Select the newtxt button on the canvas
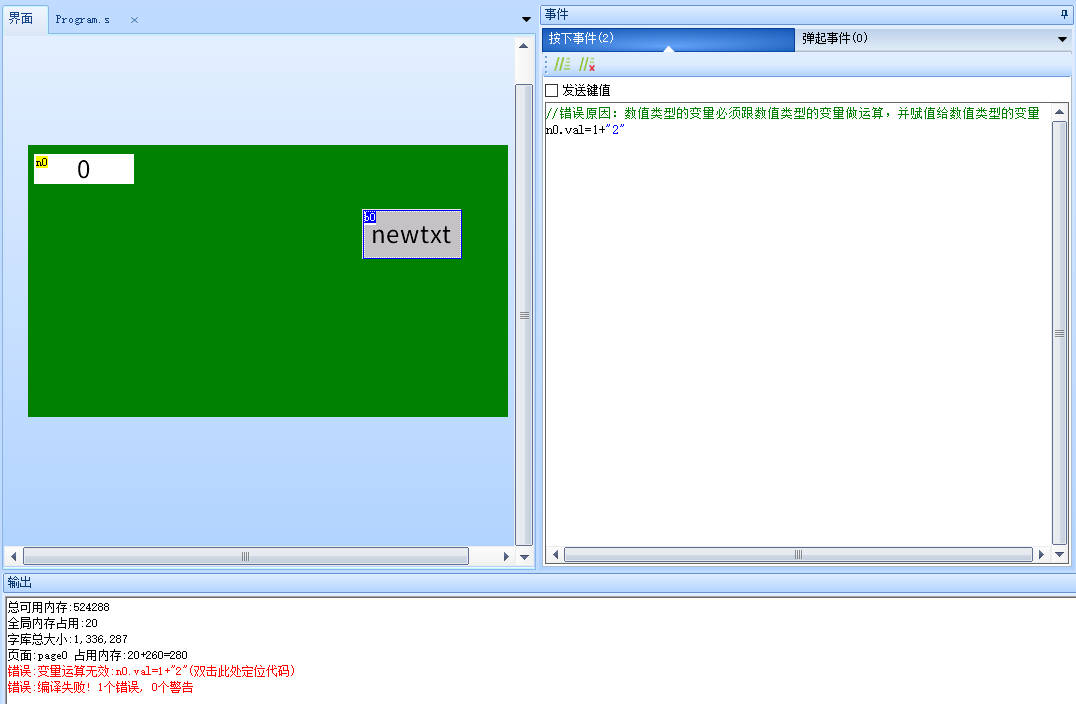The height and width of the screenshot is (704, 1076). coord(411,236)
